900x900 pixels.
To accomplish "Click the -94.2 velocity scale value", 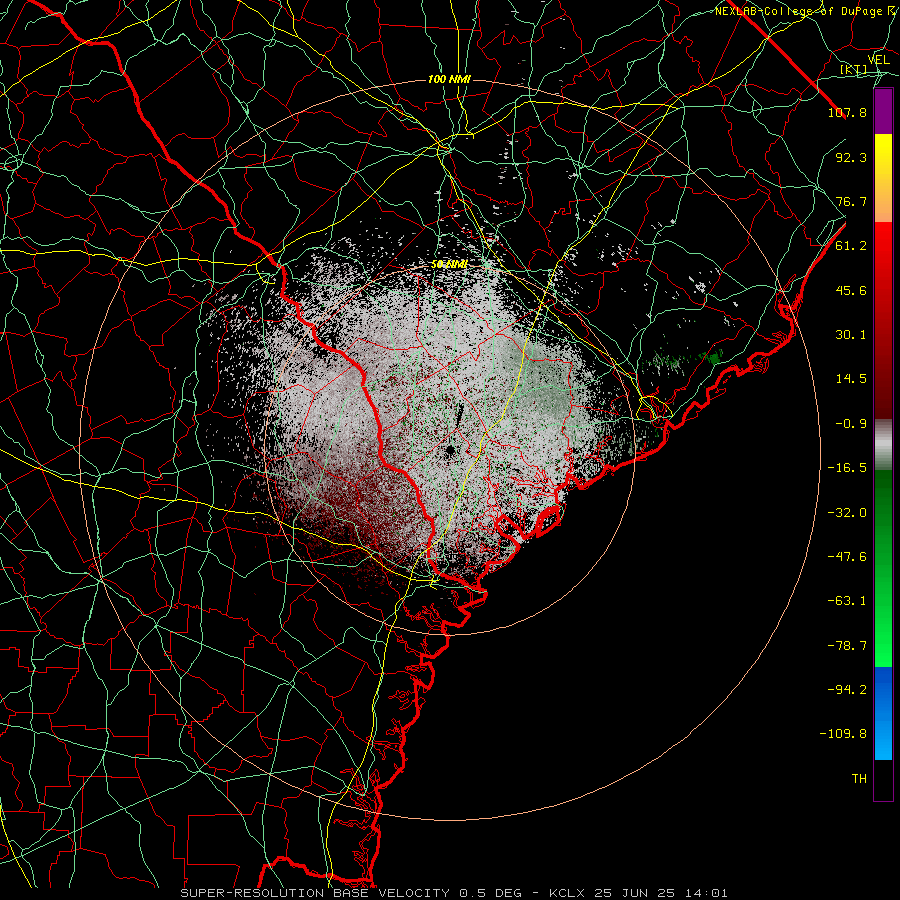I will click(847, 689).
